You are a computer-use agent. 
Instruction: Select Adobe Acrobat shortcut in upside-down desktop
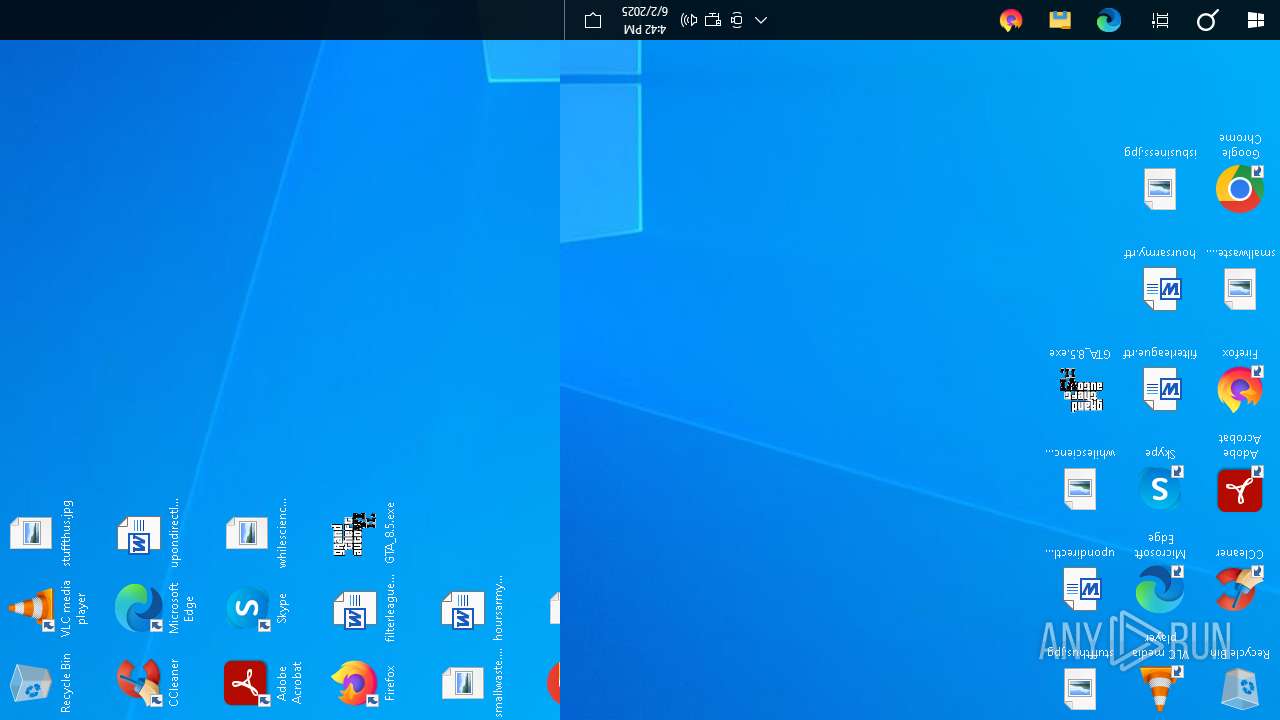click(1240, 489)
